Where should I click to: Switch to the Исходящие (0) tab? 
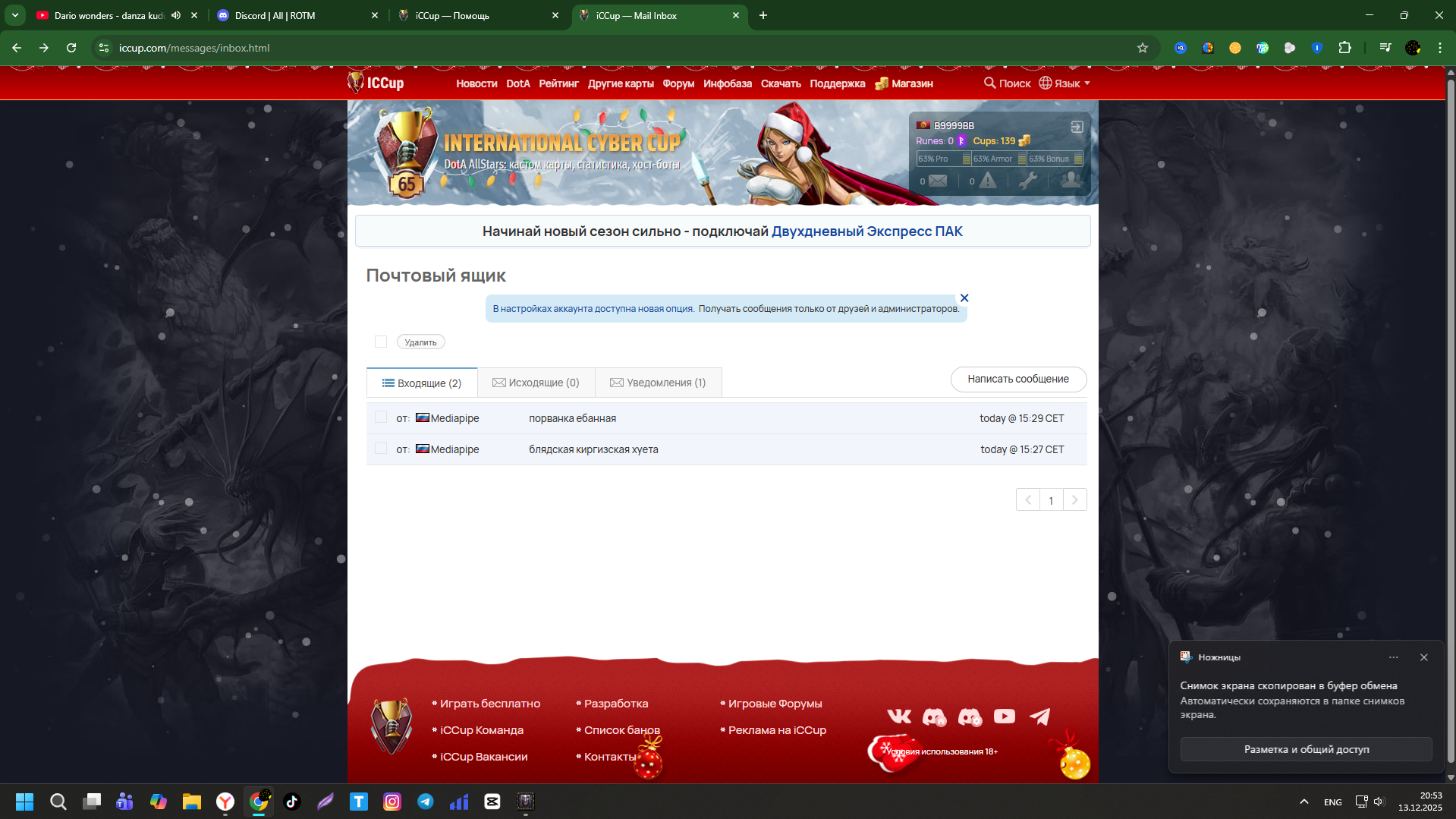pos(536,383)
